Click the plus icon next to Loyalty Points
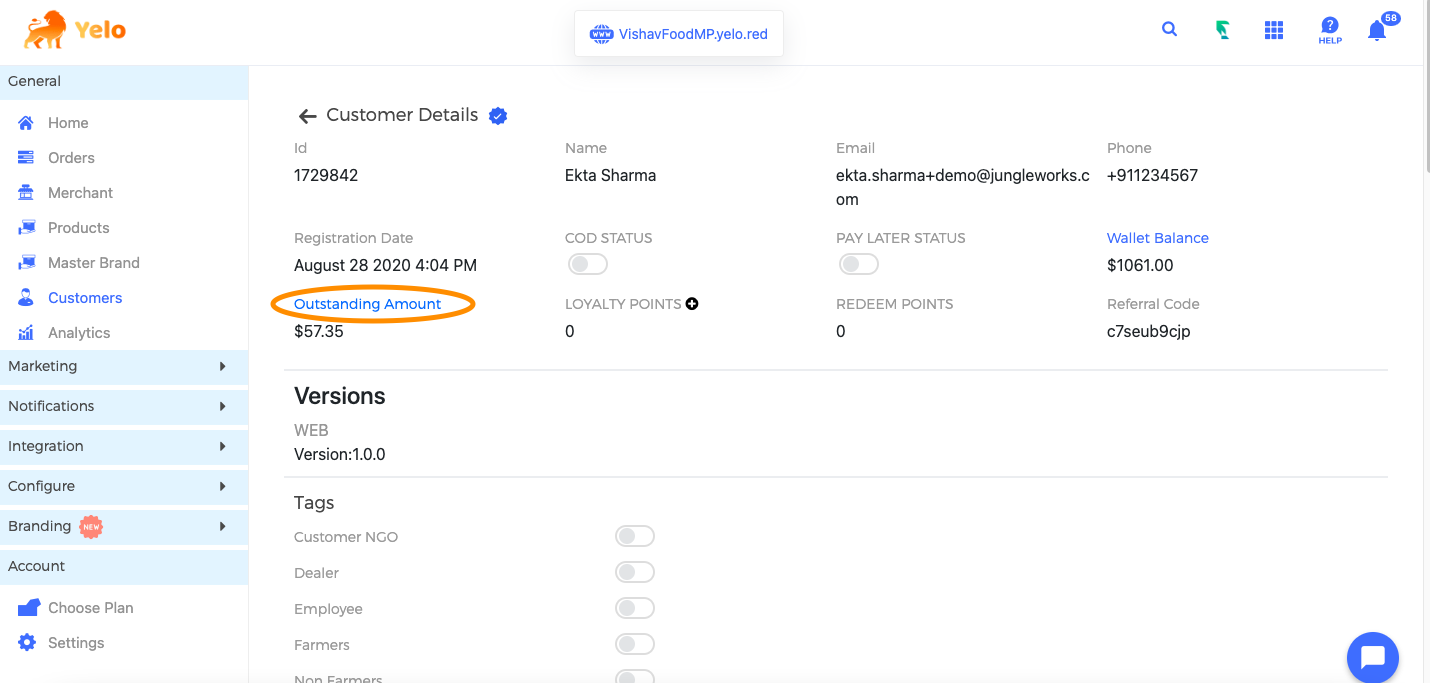The height and width of the screenshot is (683, 1430). tap(692, 304)
